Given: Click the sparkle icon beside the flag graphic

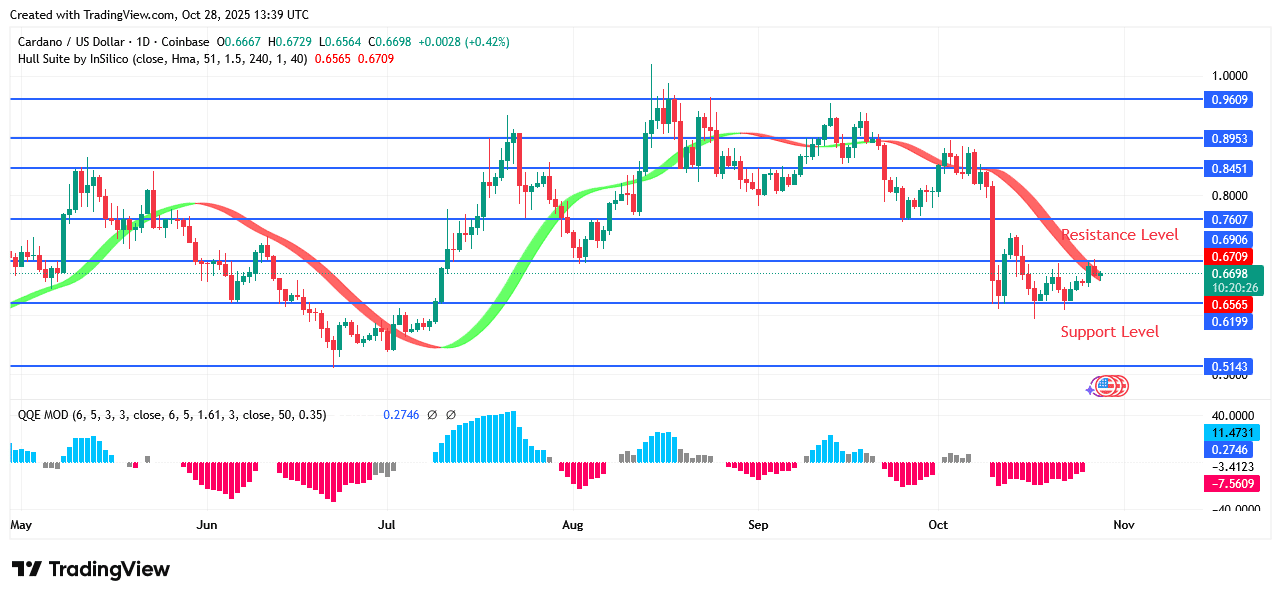Looking at the screenshot, I should tap(1090, 390).
